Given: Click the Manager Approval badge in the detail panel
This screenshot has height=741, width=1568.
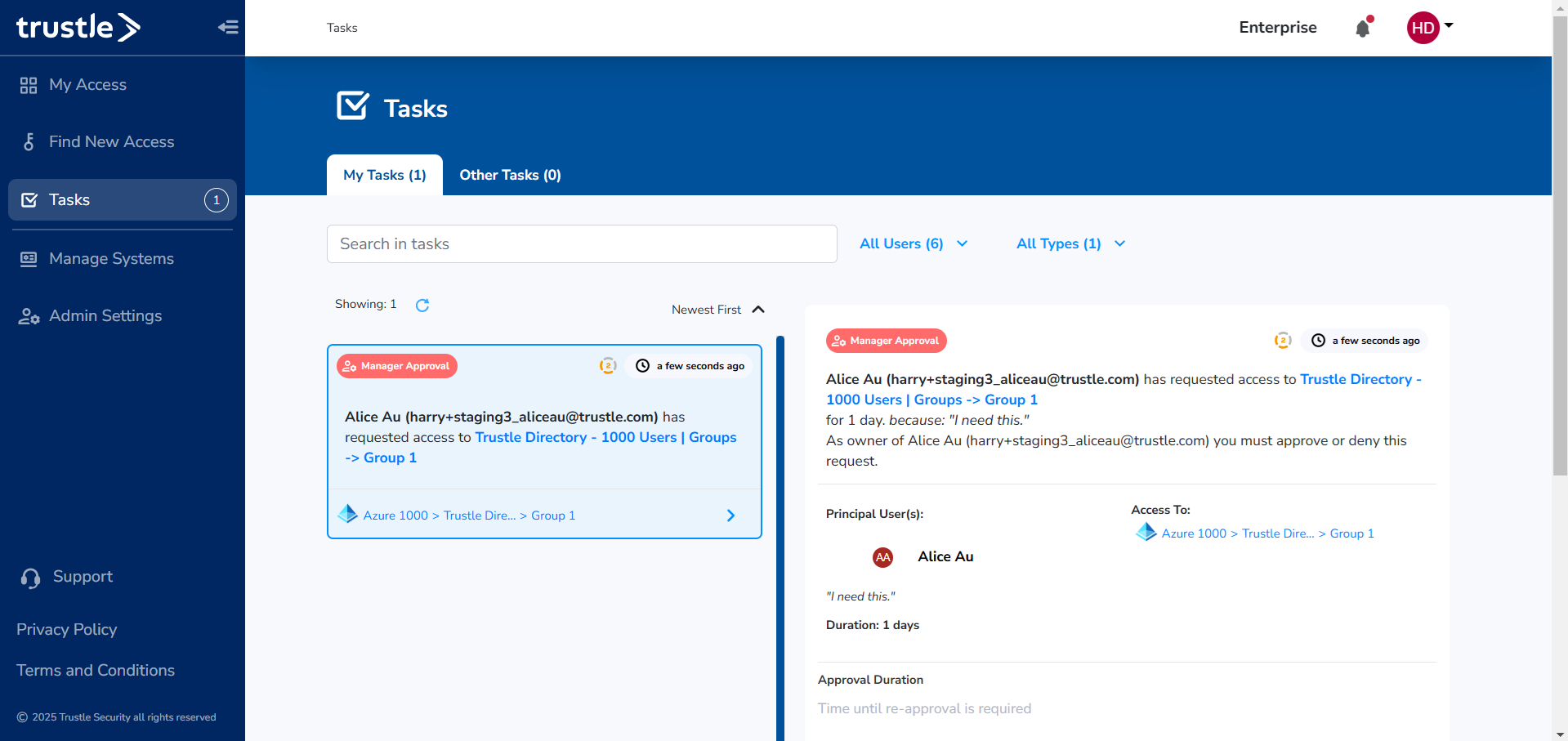Looking at the screenshot, I should pyautogui.click(x=887, y=341).
